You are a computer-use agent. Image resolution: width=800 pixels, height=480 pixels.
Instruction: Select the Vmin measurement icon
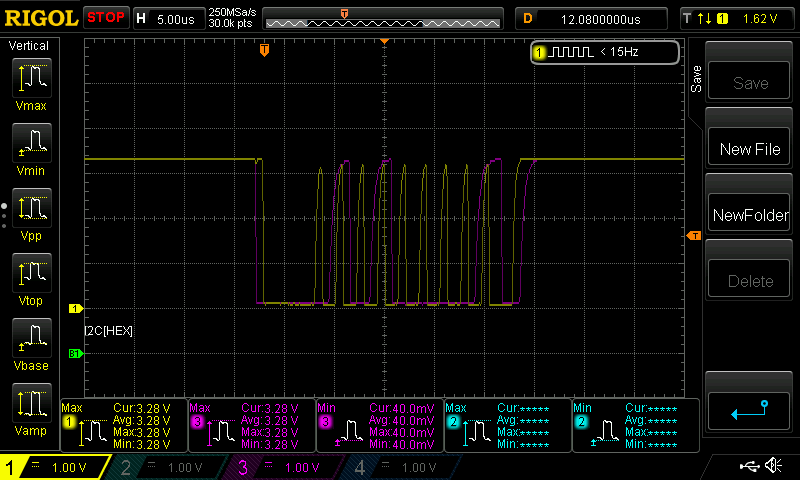click(31, 142)
